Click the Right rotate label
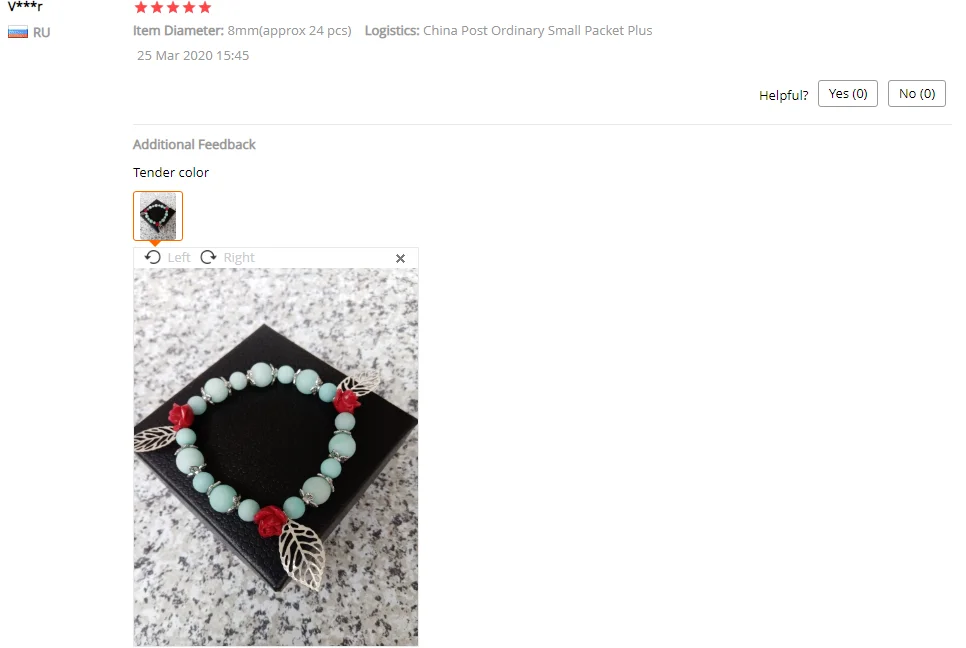966x648 pixels. (239, 257)
